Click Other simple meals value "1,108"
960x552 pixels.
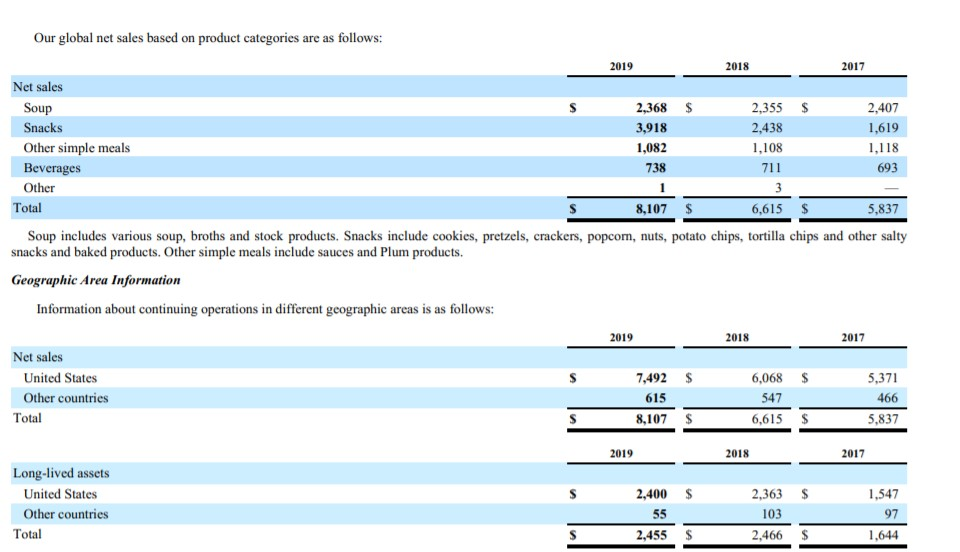[767, 148]
